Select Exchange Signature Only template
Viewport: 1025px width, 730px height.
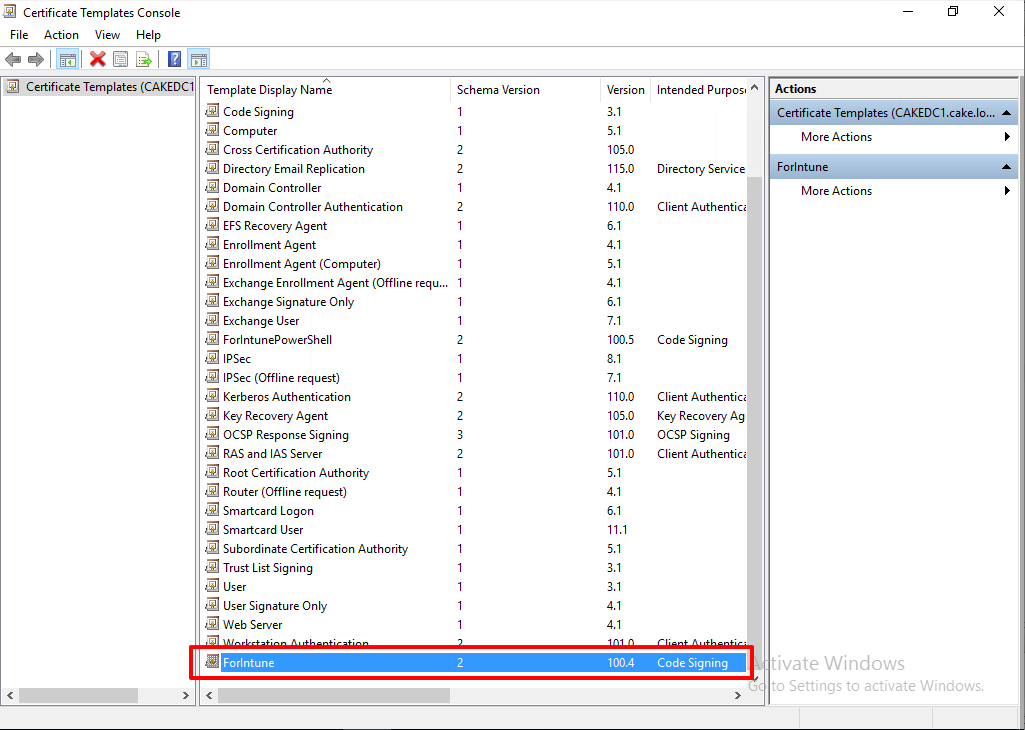click(x=475, y=301)
